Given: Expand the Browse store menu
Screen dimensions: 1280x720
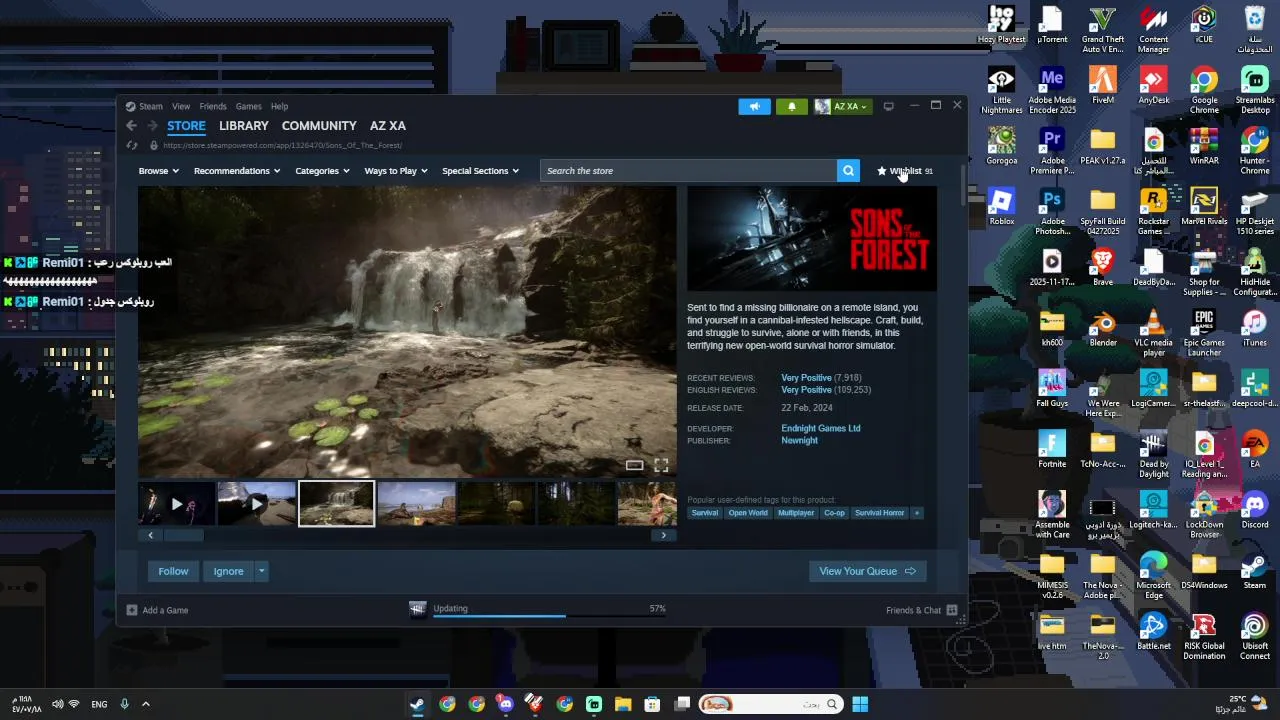Looking at the screenshot, I should (158, 171).
